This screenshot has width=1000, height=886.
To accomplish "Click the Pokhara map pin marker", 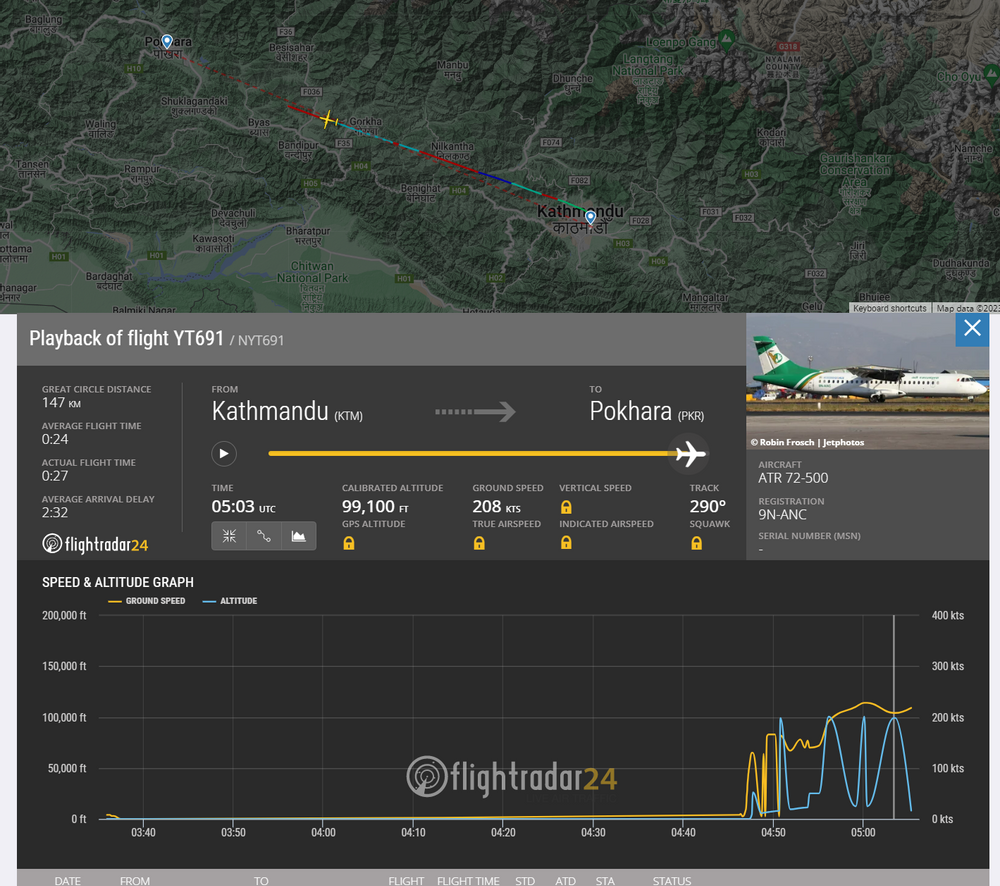I will click(167, 41).
